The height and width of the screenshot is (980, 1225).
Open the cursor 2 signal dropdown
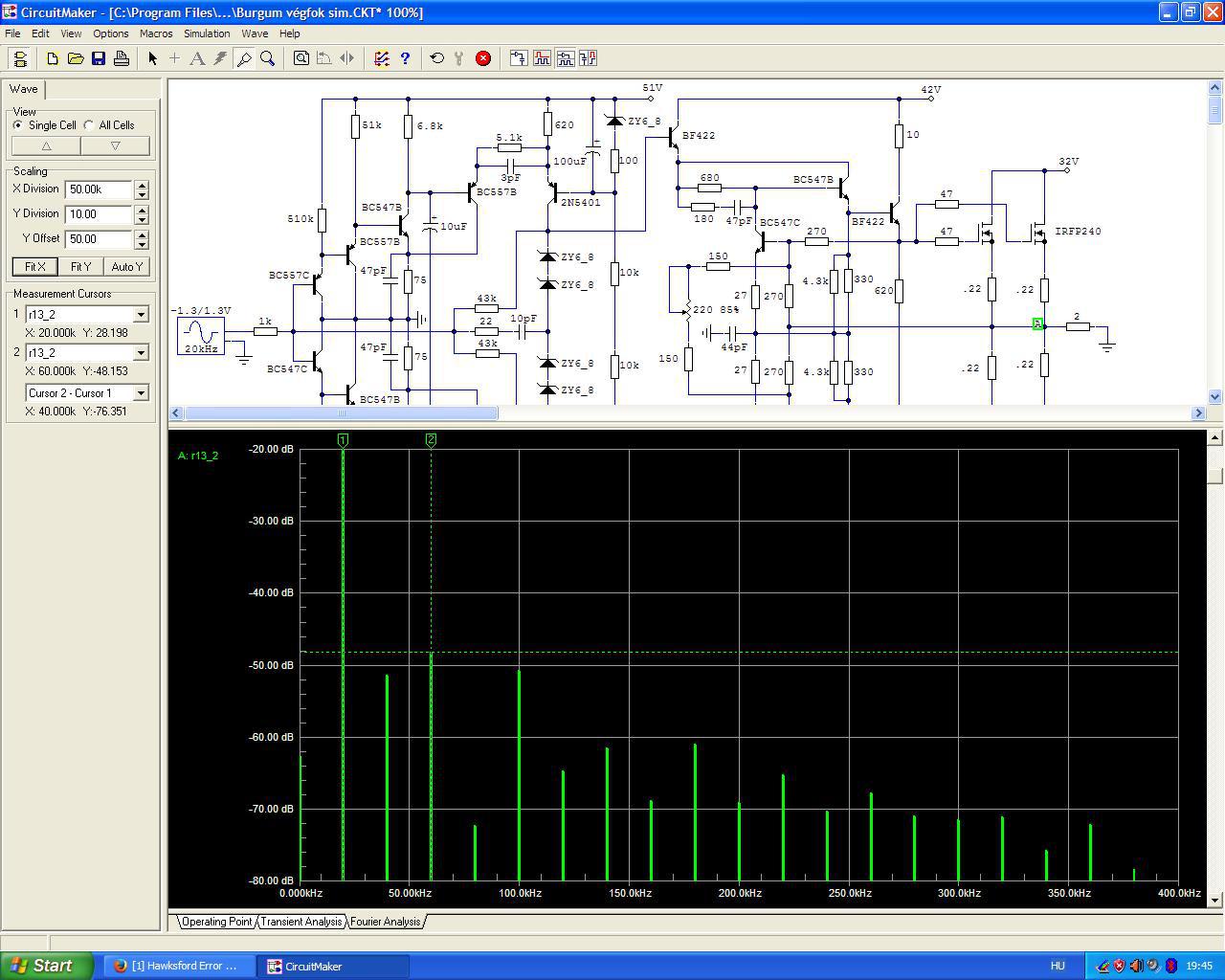[x=141, y=352]
